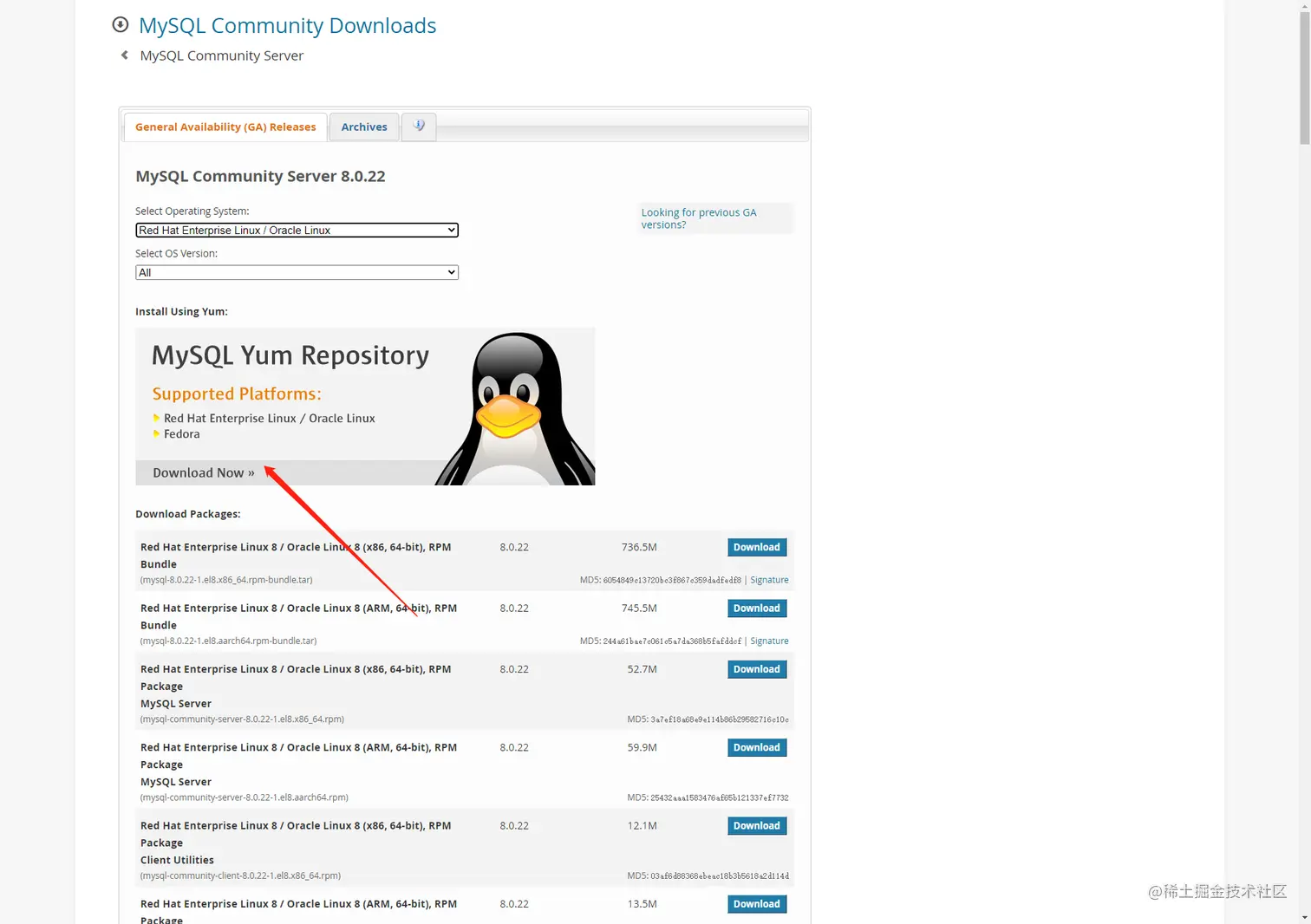This screenshot has width=1311, height=924.
Task: Open Signature link for x86 RPM bundle
Action: pyautogui.click(x=769, y=580)
